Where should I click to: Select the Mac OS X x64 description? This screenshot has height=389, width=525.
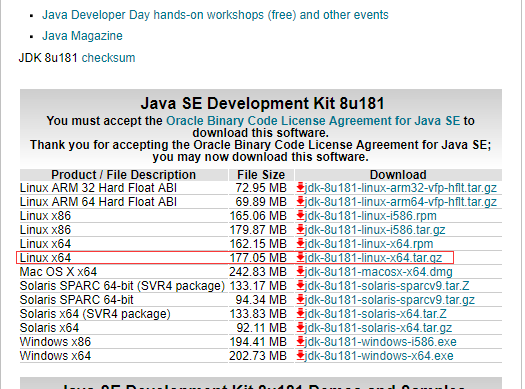pyautogui.click(x=58, y=272)
